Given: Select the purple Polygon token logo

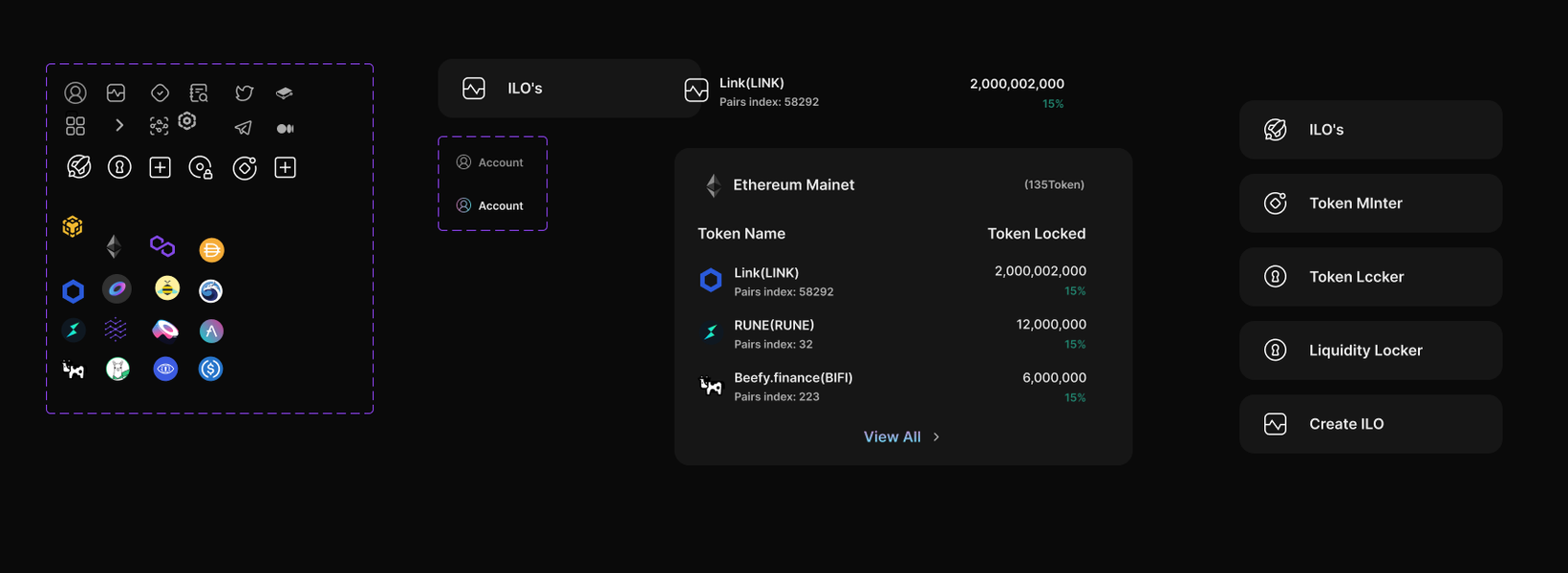Looking at the screenshot, I should [x=162, y=246].
